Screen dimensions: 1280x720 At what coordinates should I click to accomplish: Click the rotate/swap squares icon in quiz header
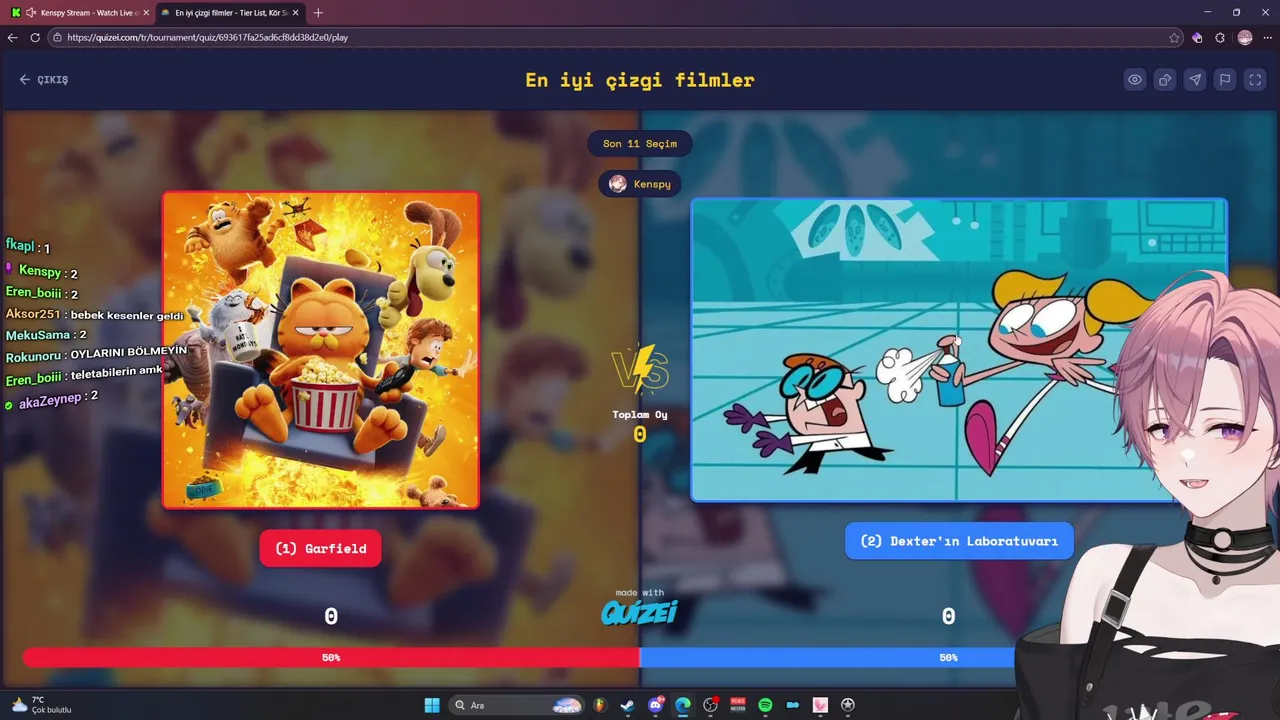(x=1165, y=80)
